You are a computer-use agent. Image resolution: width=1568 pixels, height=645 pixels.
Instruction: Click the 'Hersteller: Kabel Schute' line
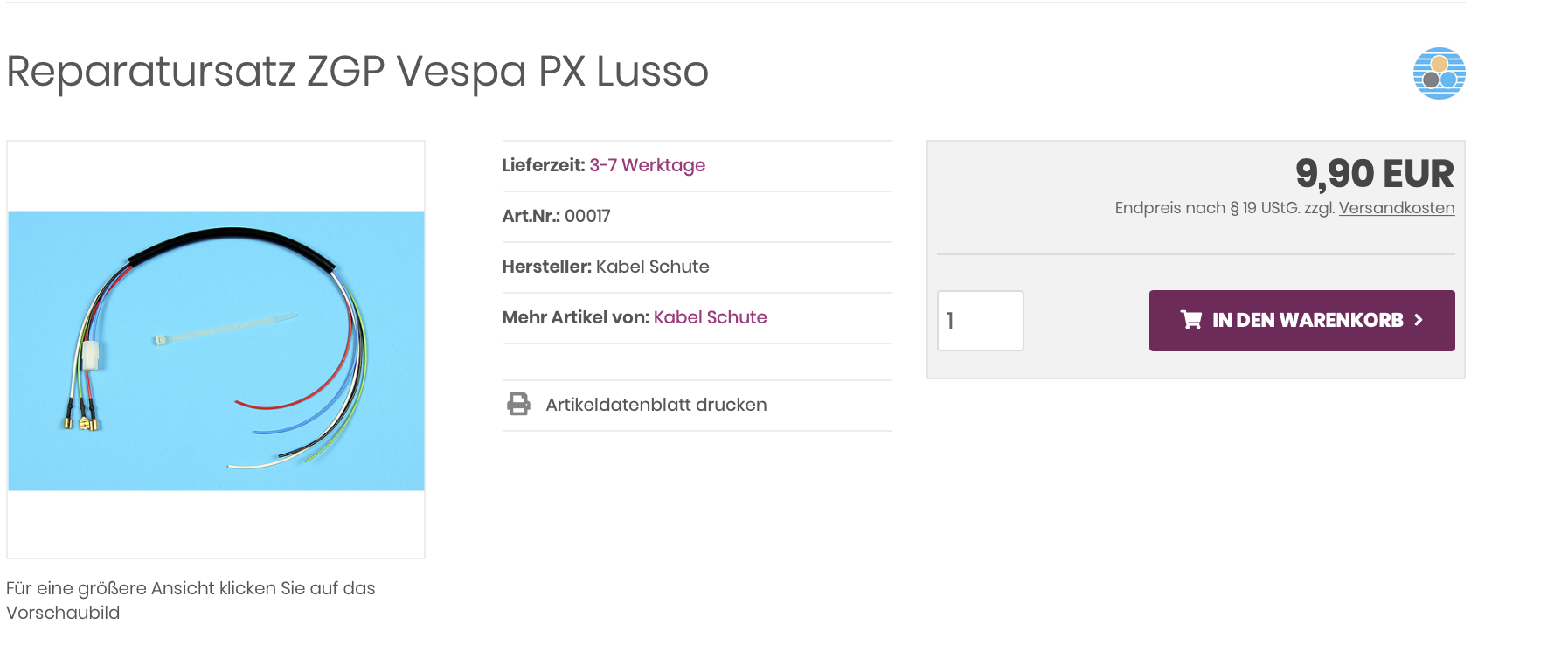click(605, 267)
